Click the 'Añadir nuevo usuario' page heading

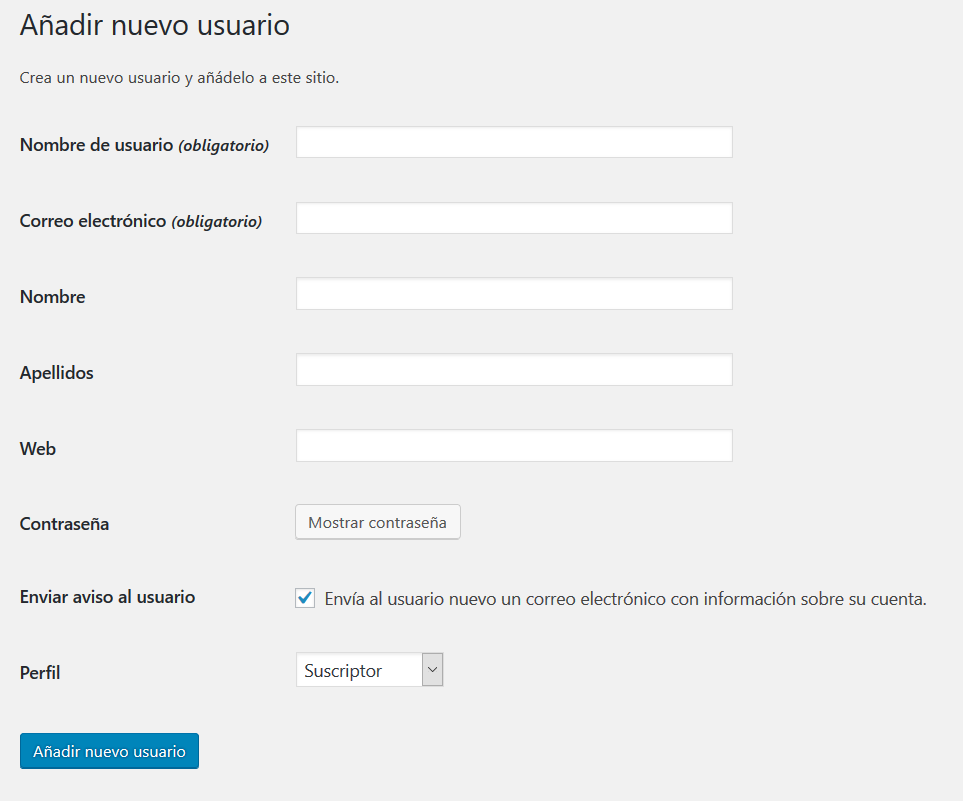(155, 26)
